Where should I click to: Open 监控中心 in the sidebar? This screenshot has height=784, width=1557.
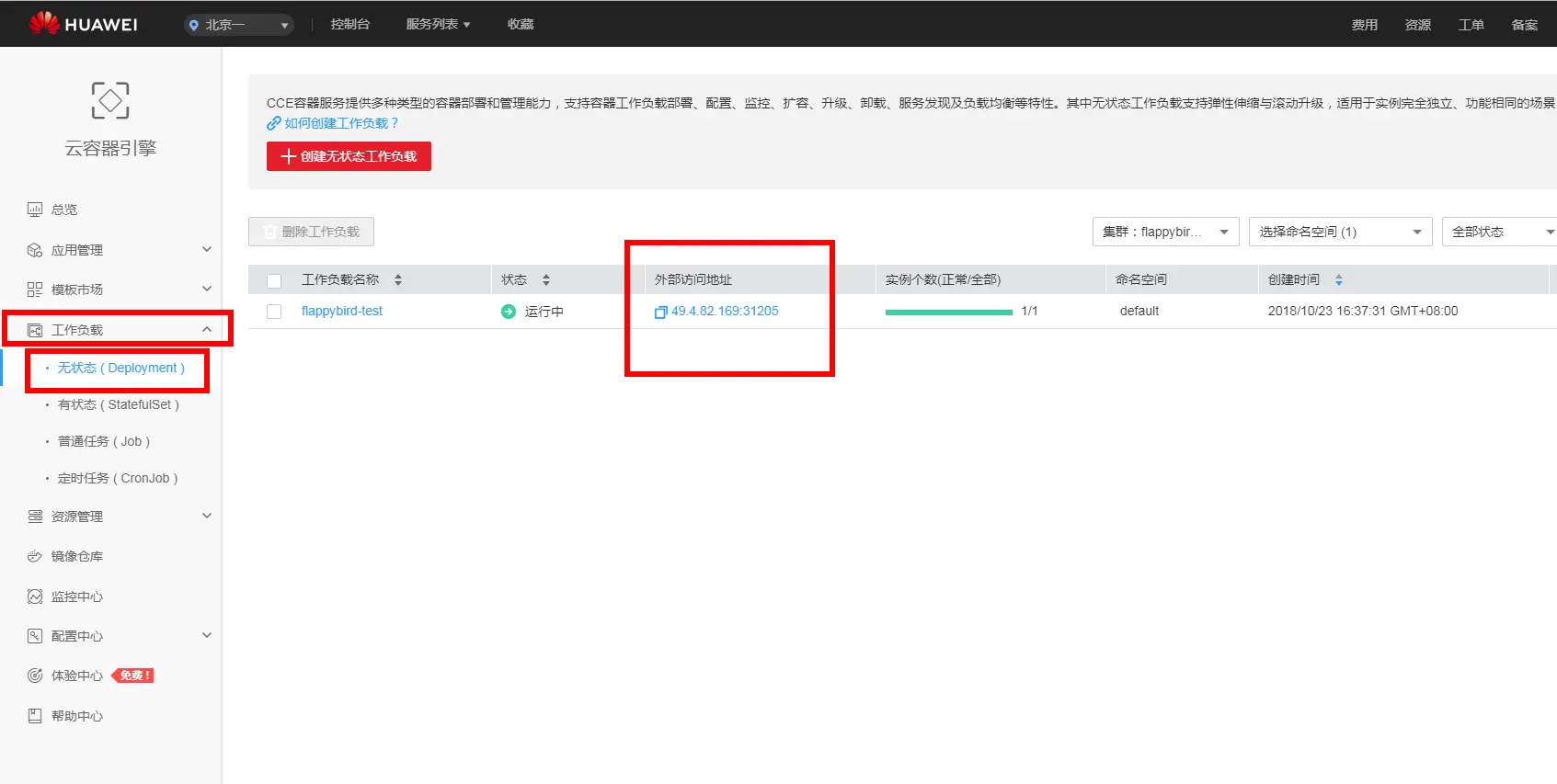tap(77, 597)
